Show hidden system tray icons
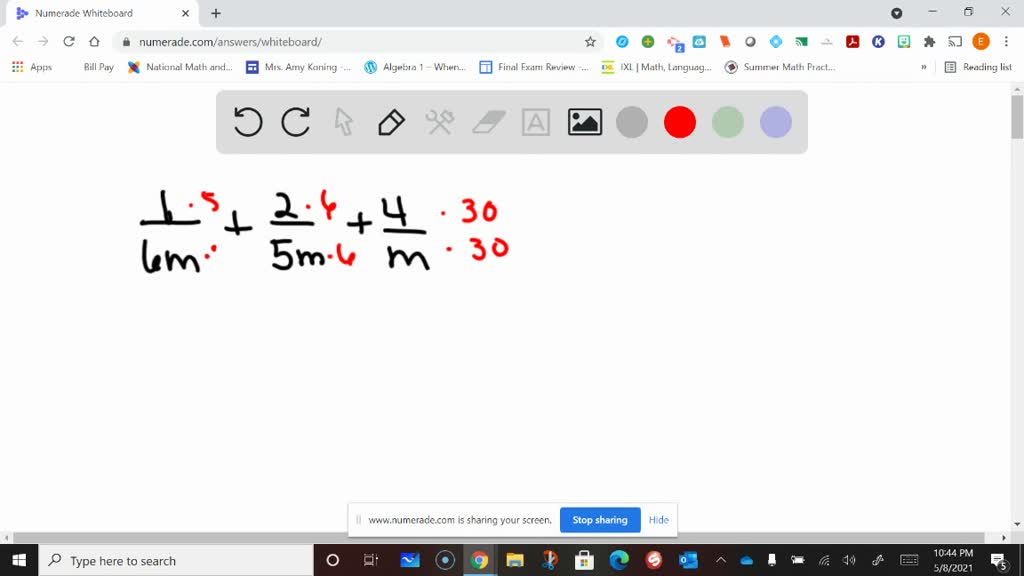The image size is (1024, 576). (720, 560)
